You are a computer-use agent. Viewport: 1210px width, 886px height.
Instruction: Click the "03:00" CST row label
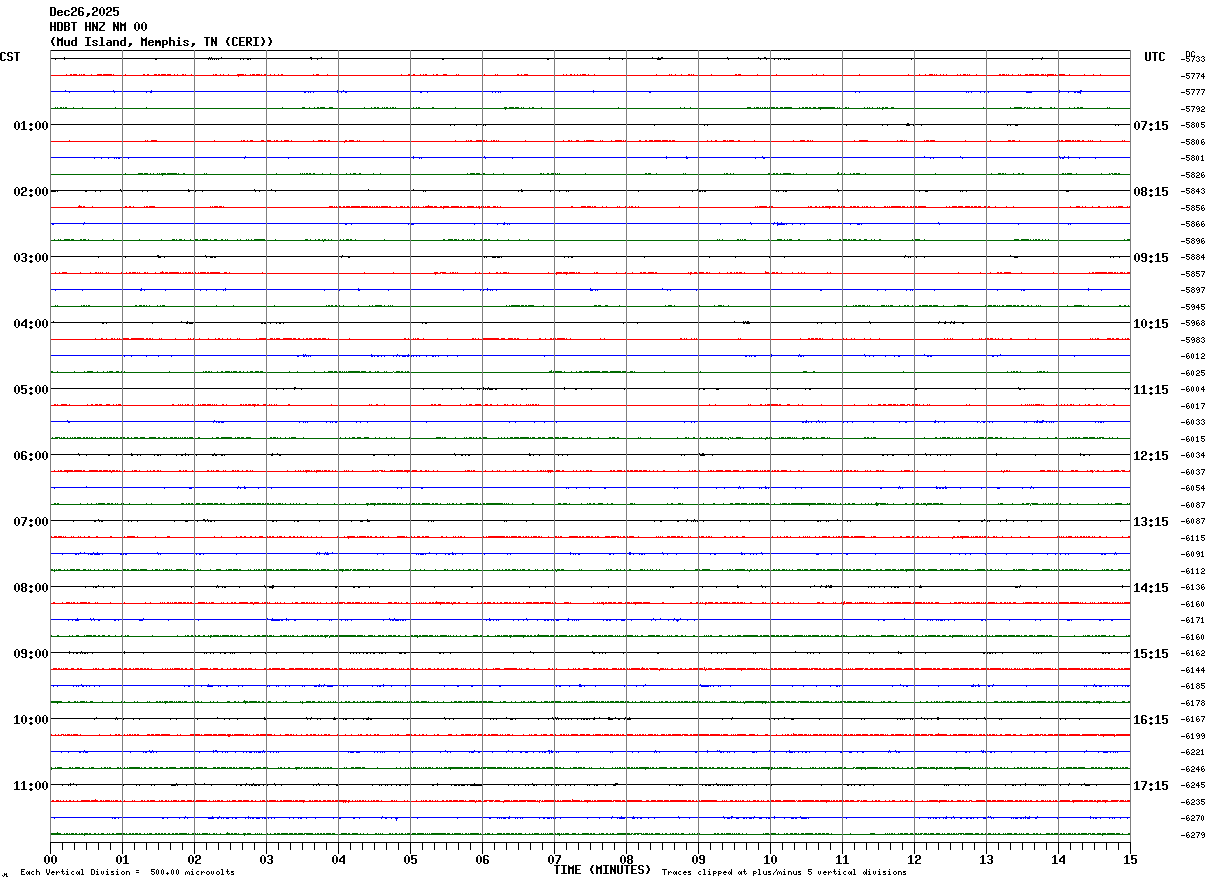(31, 257)
